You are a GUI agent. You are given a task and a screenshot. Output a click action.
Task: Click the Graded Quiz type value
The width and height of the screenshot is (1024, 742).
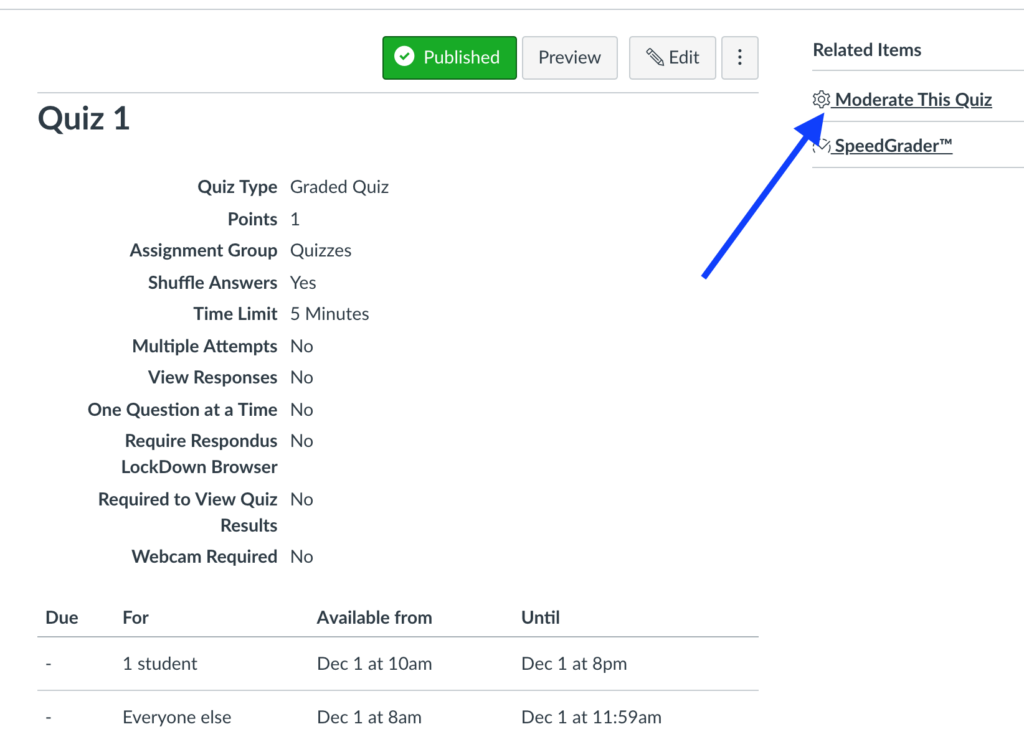coord(339,187)
